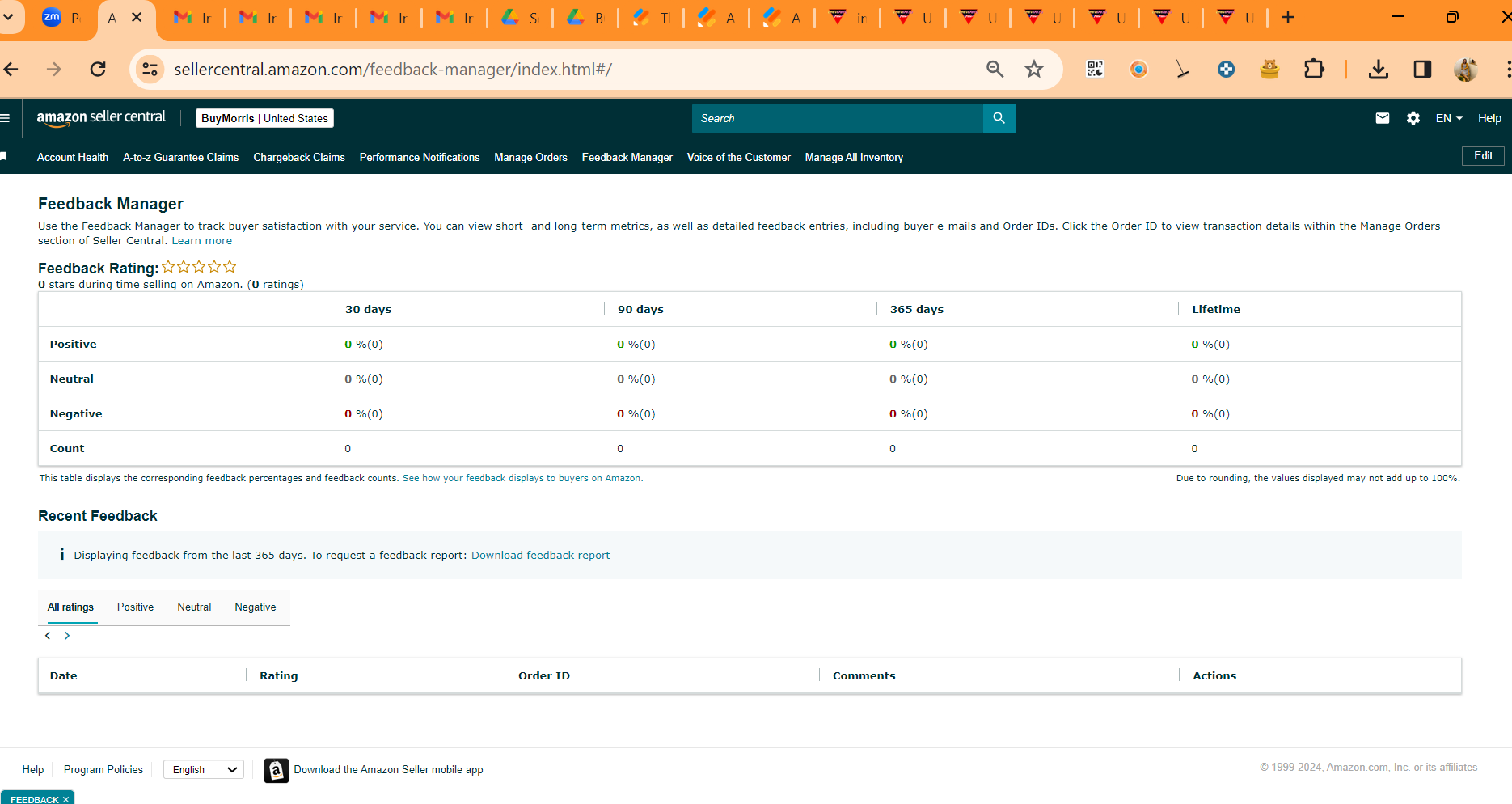The width and height of the screenshot is (1512, 804).
Task: Click the FEEDBACK widget label
Action: click(35, 799)
